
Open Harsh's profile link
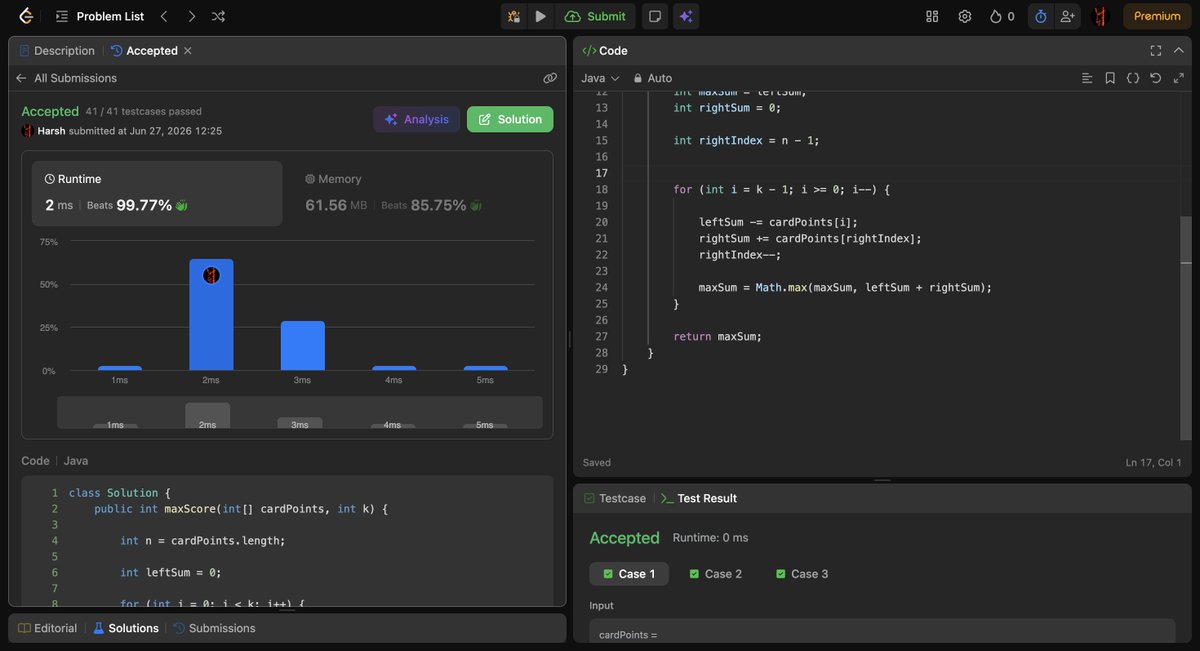(51, 131)
